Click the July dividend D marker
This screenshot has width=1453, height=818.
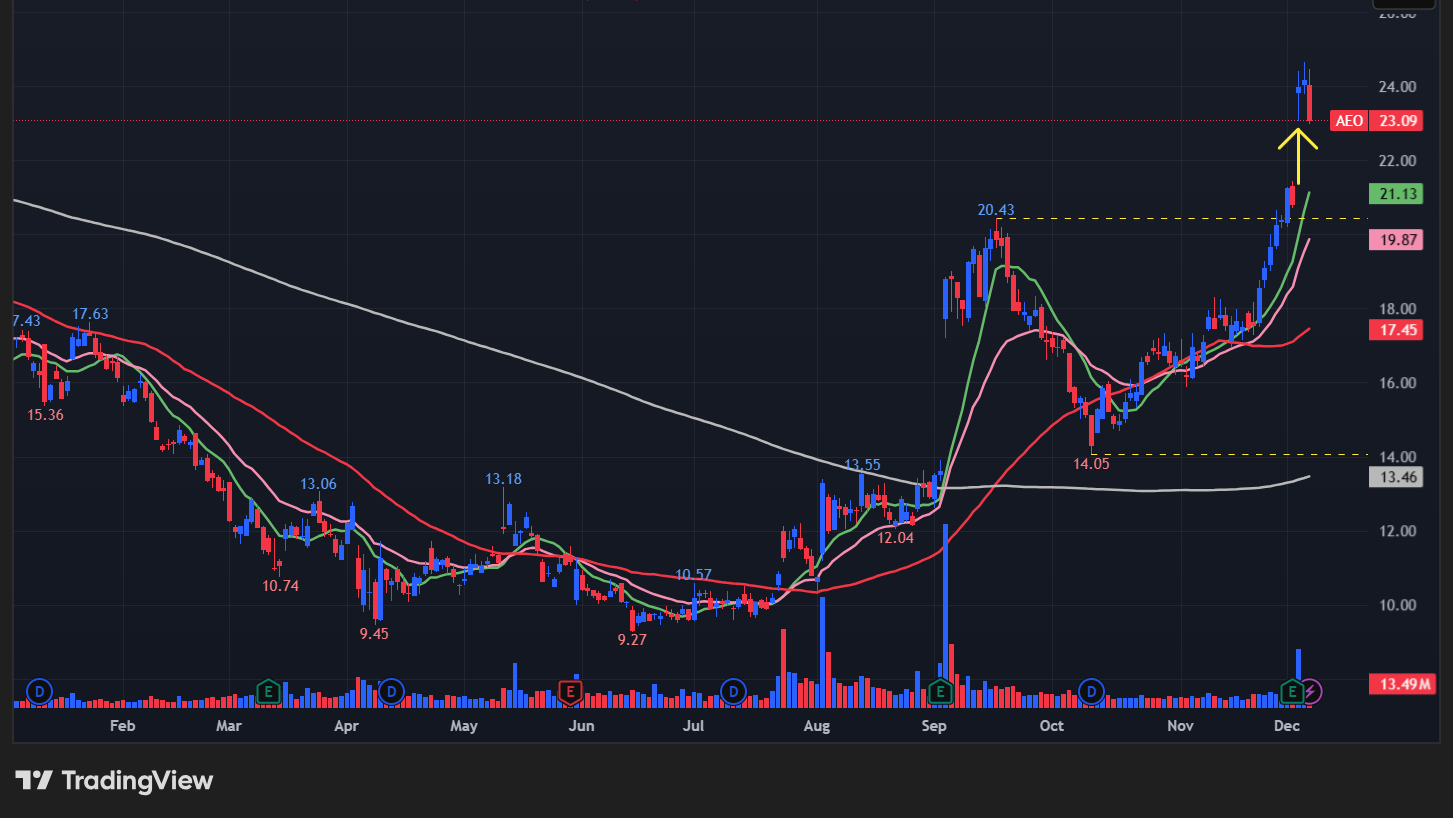tap(734, 690)
